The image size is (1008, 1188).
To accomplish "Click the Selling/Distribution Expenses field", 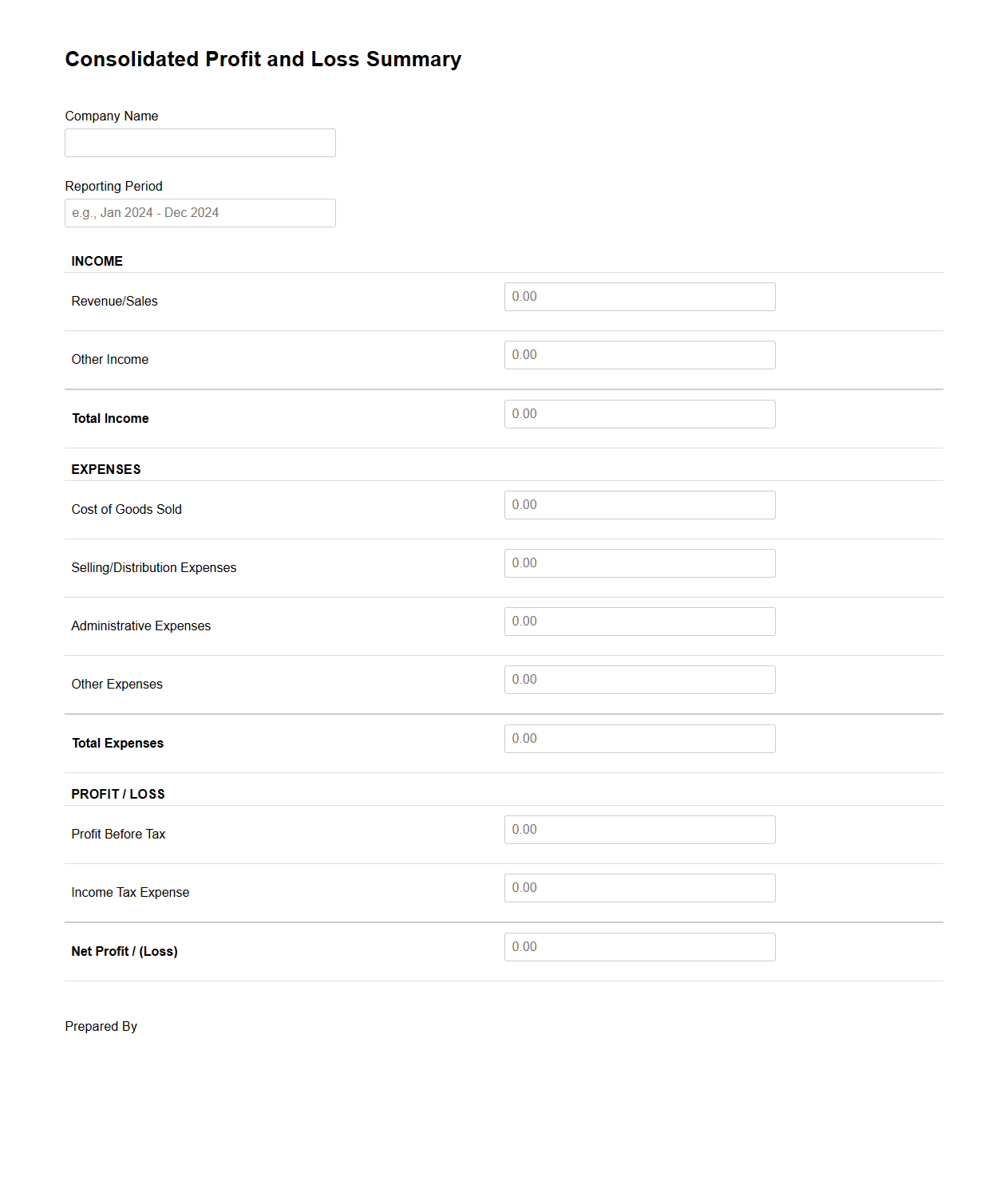I will 638,562.
